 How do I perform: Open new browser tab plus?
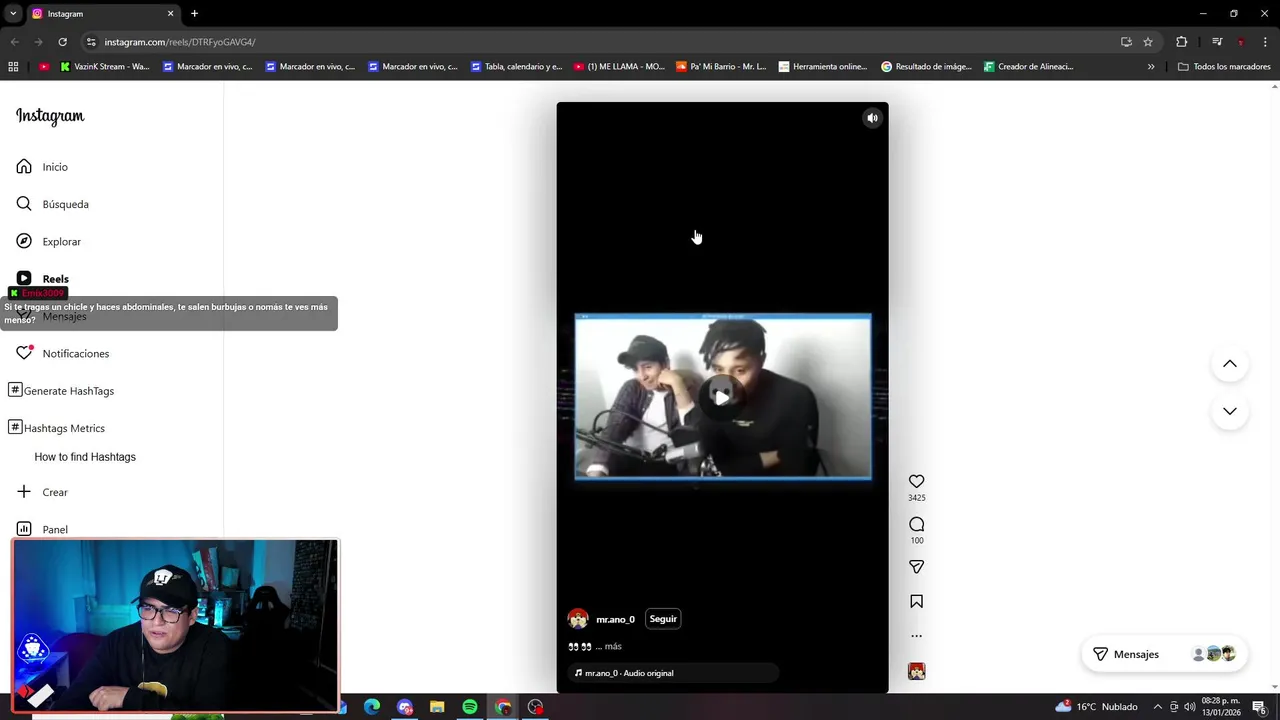[194, 14]
